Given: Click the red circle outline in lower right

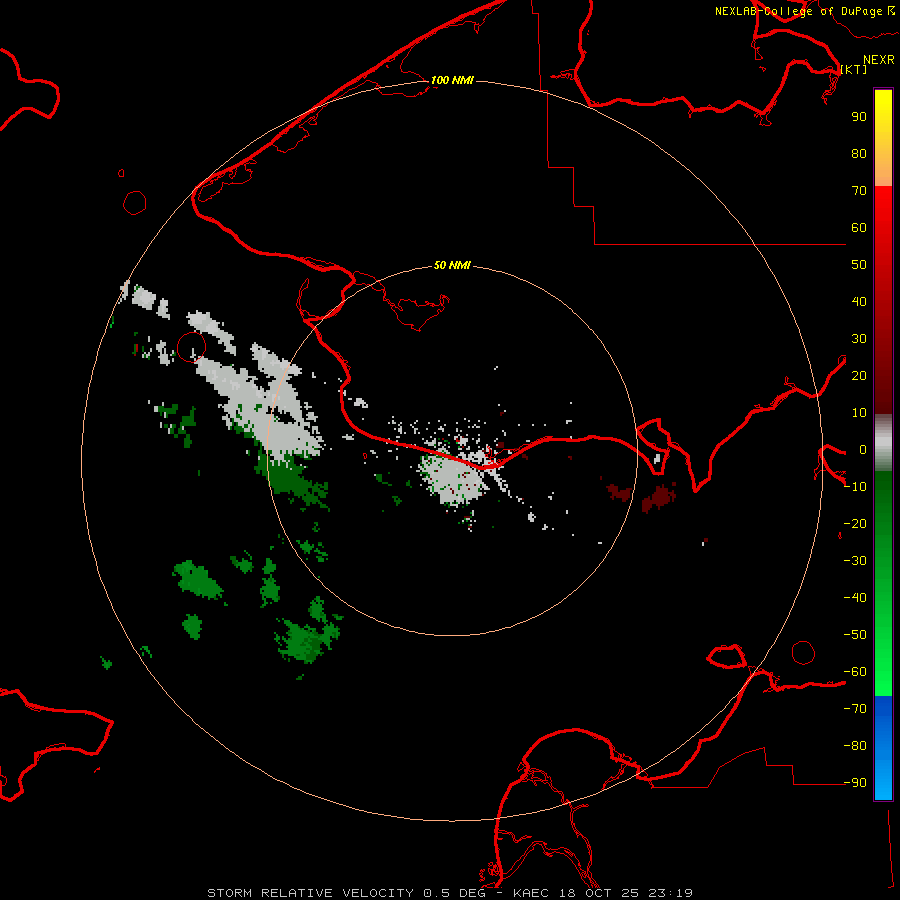Looking at the screenshot, I should pos(803,653).
